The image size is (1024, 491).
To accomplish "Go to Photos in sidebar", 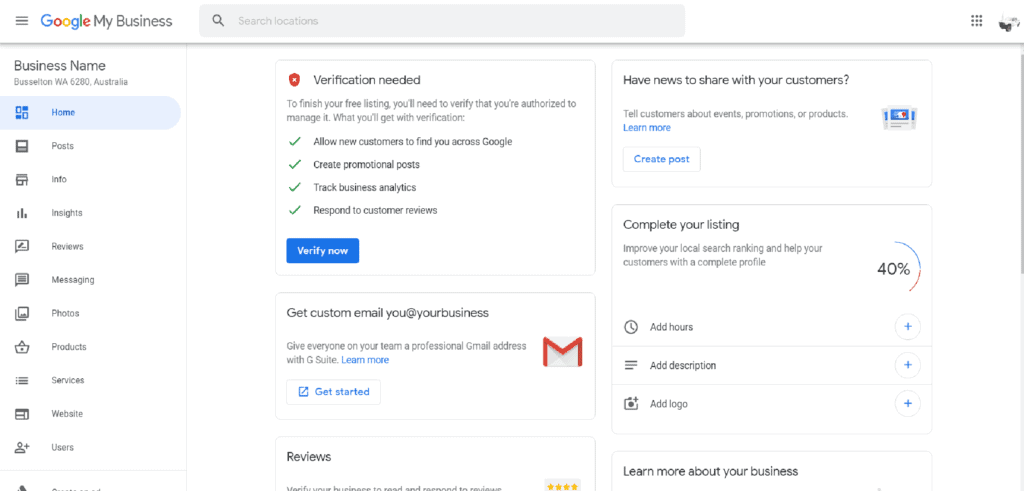I will 90,313.
